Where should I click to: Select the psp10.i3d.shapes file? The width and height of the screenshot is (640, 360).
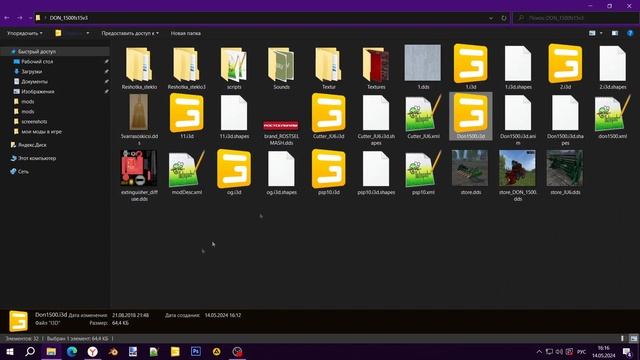pyautogui.click(x=376, y=173)
